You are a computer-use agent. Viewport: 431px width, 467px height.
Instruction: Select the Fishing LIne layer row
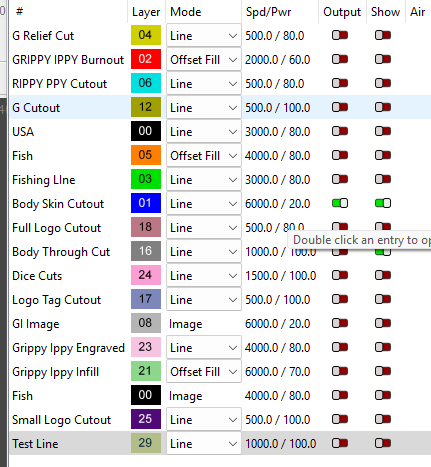[220, 180]
